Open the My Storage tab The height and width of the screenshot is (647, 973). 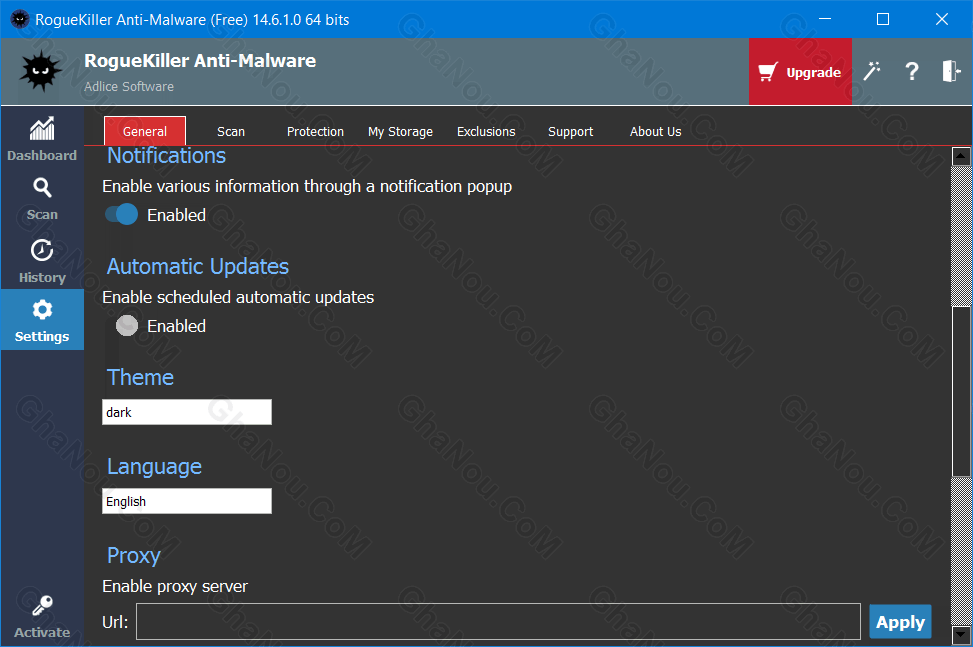(x=400, y=132)
